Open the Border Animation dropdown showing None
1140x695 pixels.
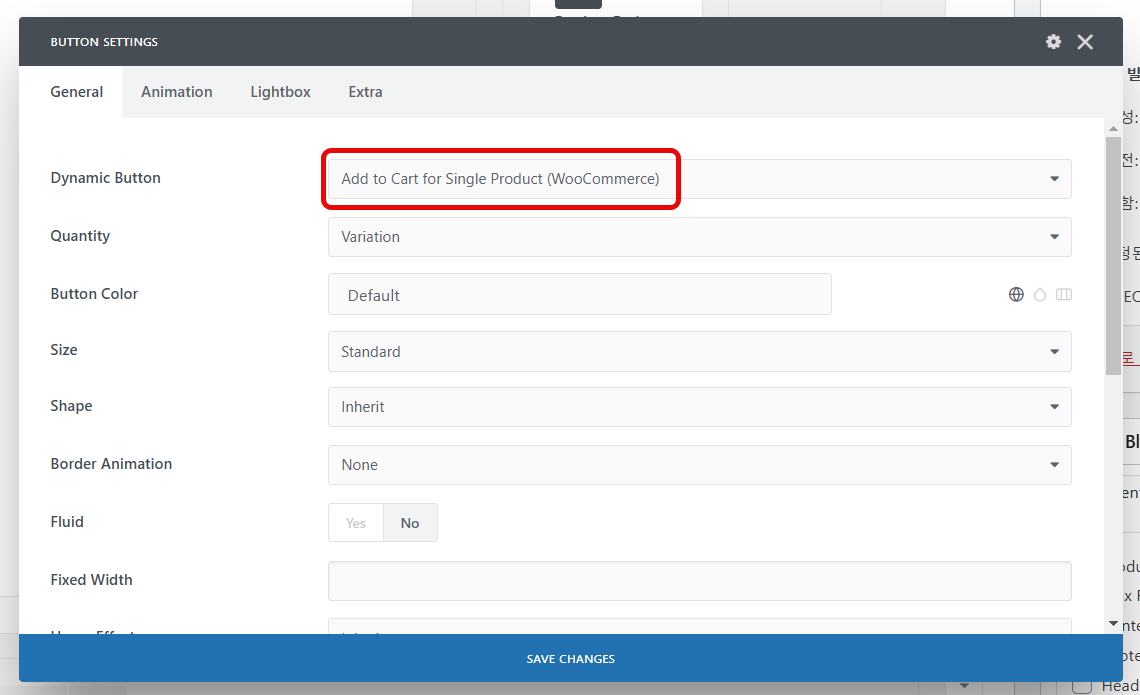pos(699,465)
